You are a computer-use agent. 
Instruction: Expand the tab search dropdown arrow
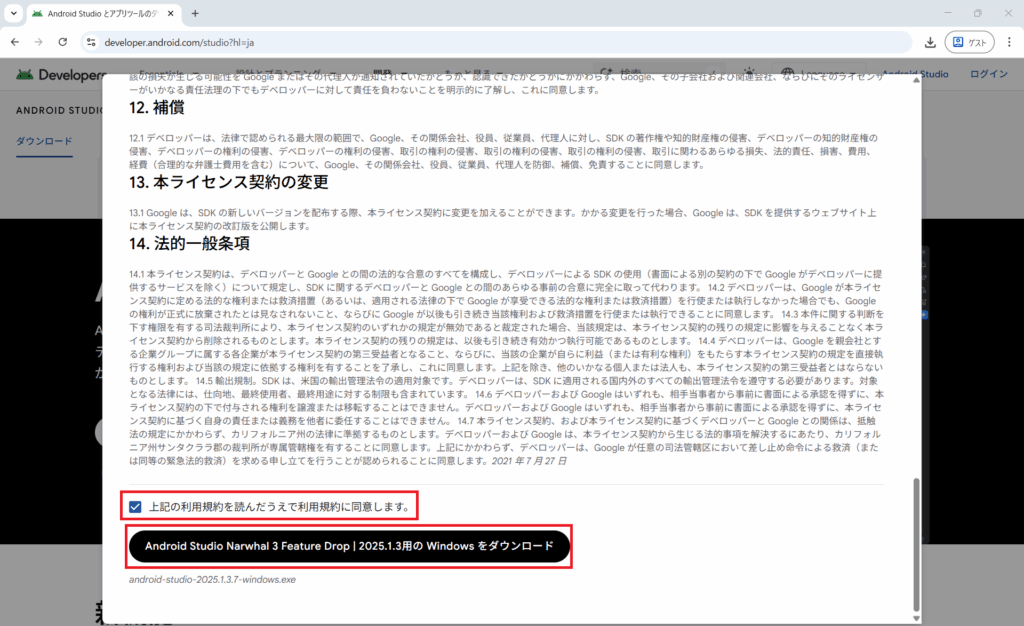click(x=13, y=14)
